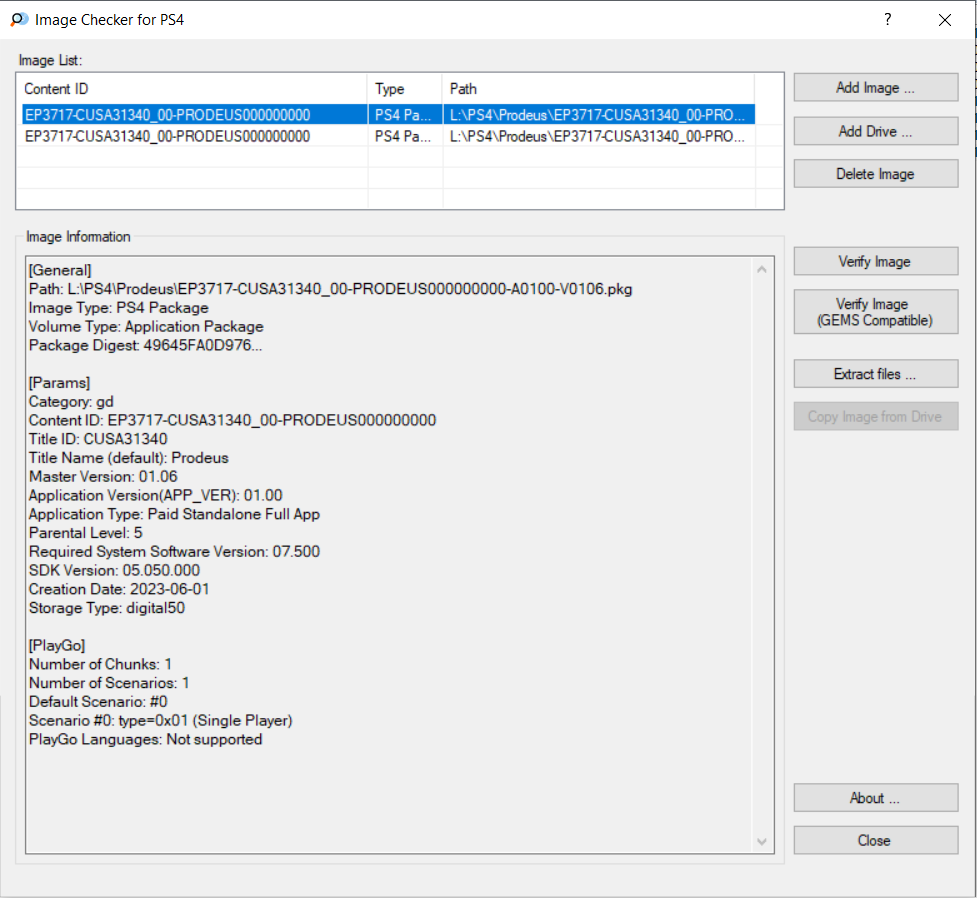The width and height of the screenshot is (977, 898).
Task: Click the Path column header
Action: (x=598, y=88)
